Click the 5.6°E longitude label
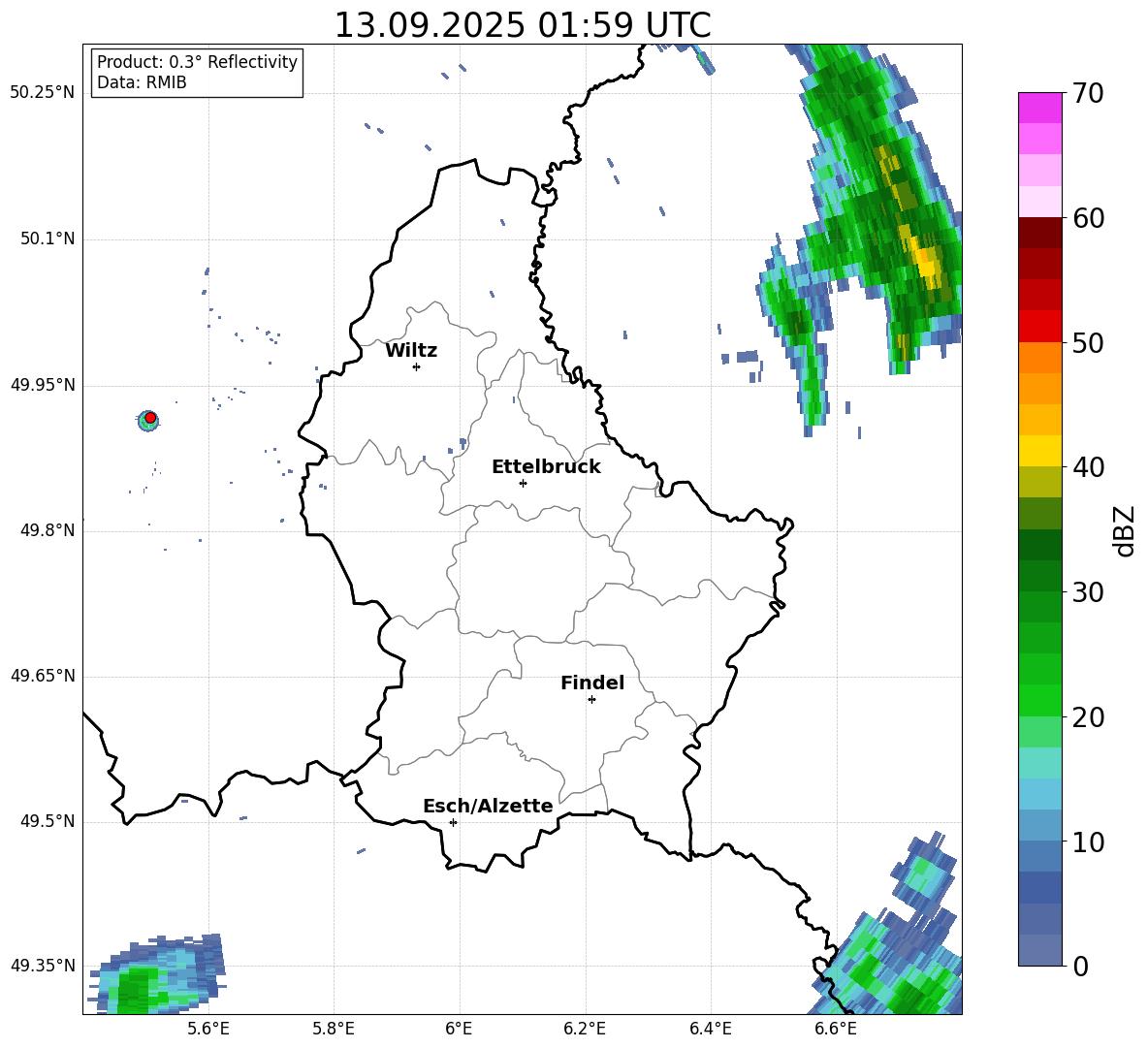Image resolution: width=1148 pixels, height=1048 pixels. coord(208,1030)
